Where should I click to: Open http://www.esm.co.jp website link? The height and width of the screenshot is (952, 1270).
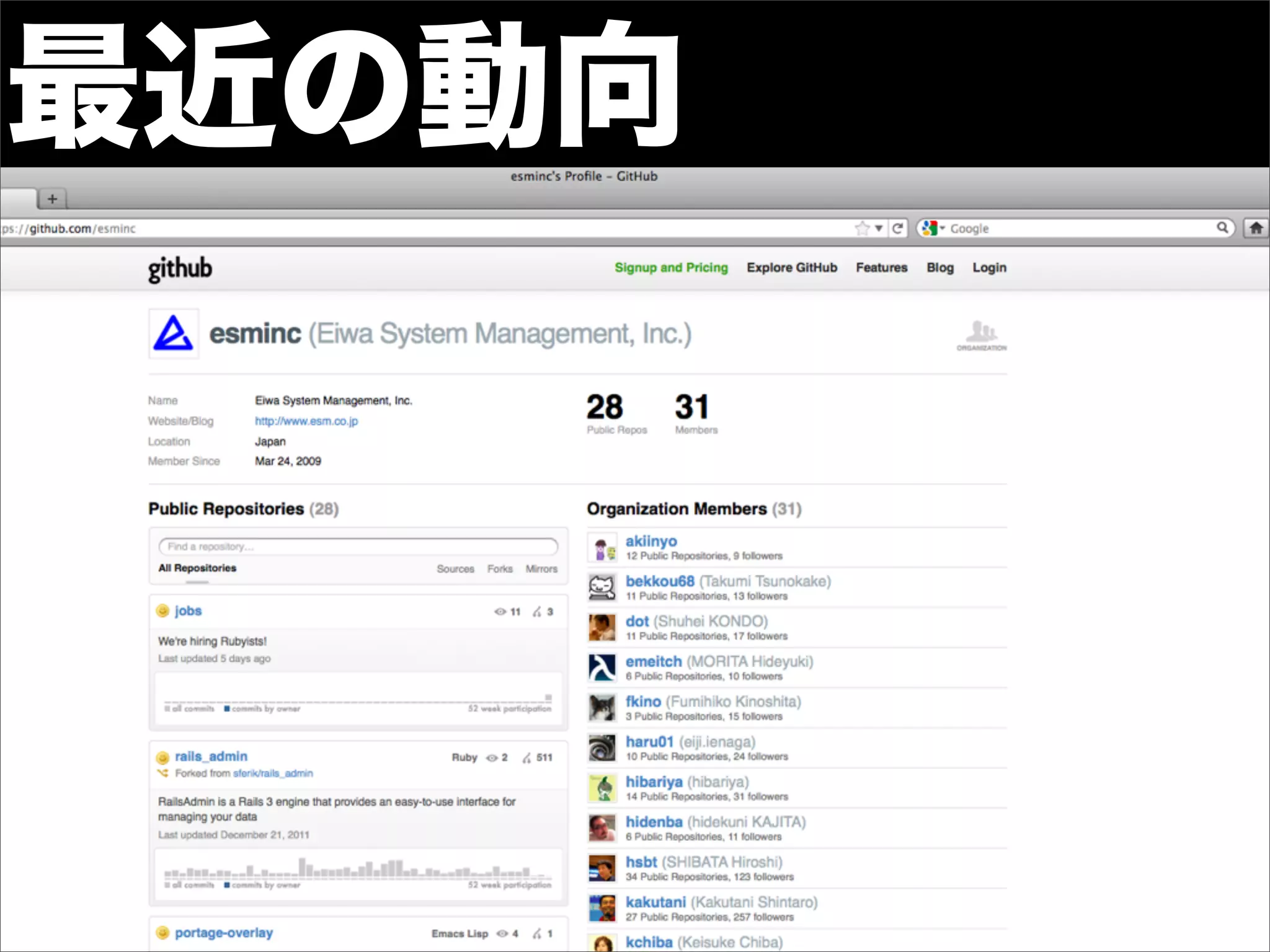[306, 421]
